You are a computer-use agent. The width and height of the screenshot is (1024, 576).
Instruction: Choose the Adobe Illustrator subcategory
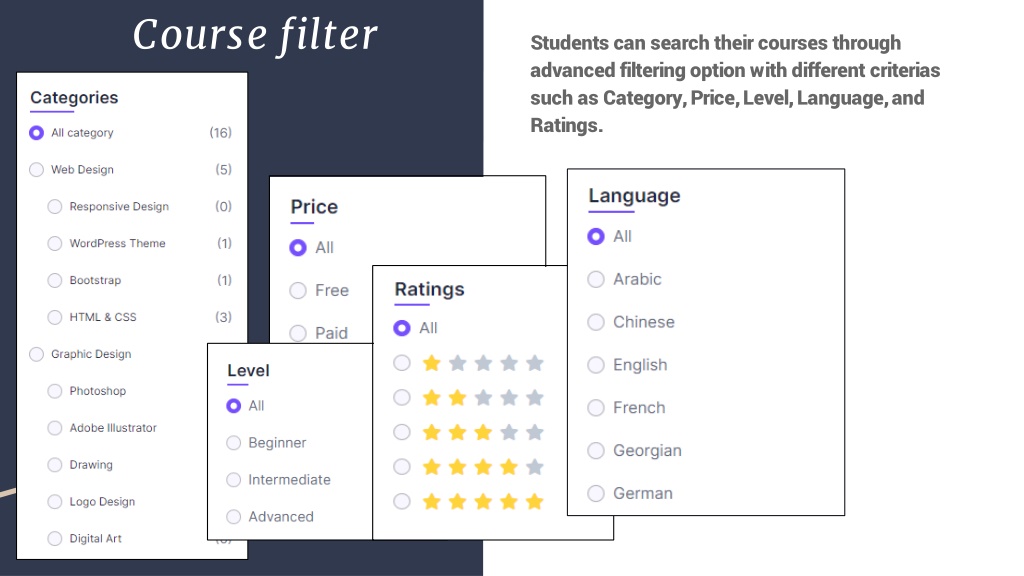point(55,428)
